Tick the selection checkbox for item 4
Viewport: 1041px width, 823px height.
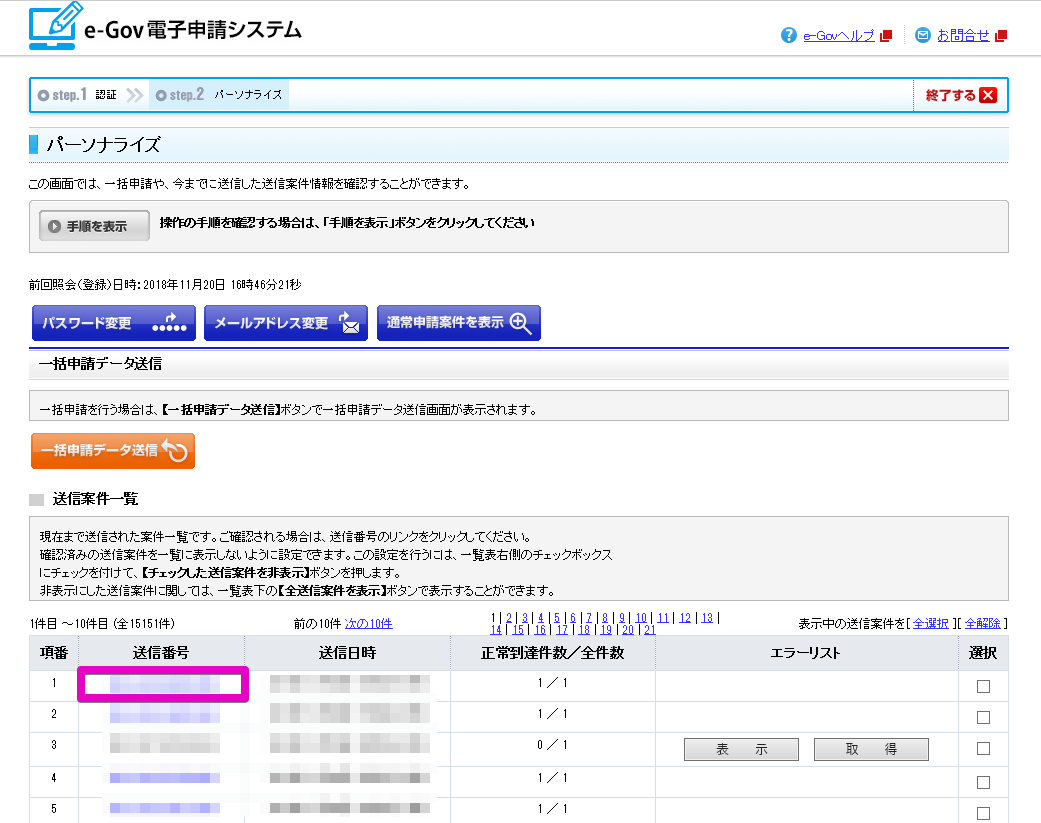[x=983, y=783]
